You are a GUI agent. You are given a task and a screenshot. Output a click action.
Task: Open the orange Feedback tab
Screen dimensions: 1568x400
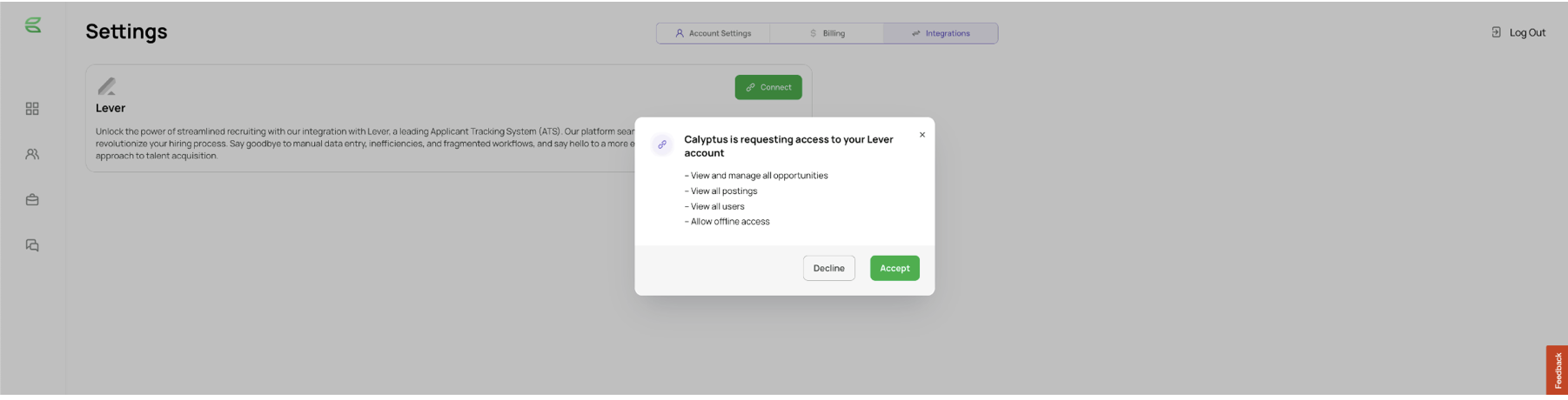click(1558, 370)
